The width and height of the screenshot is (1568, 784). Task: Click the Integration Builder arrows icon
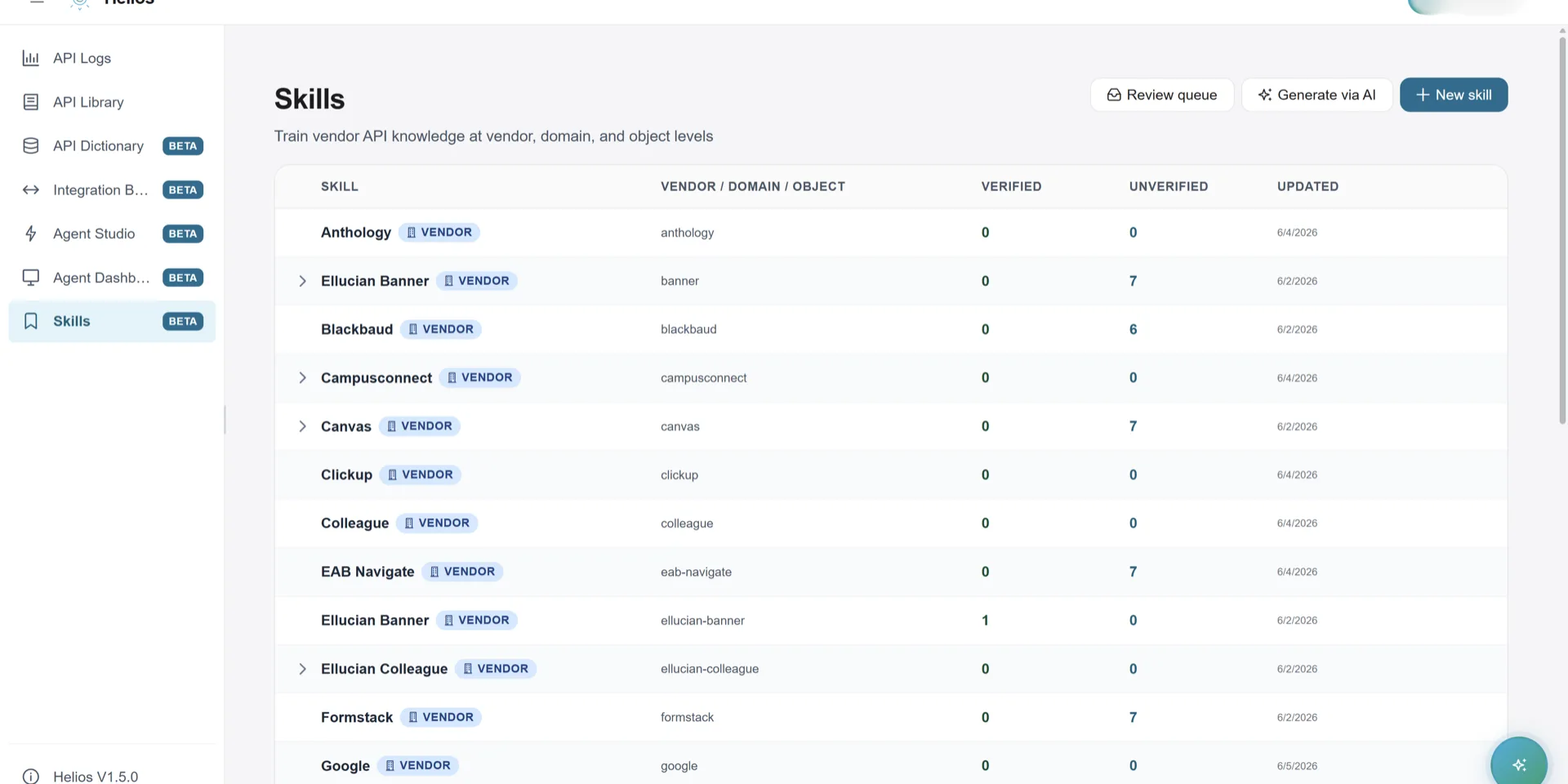[31, 190]
